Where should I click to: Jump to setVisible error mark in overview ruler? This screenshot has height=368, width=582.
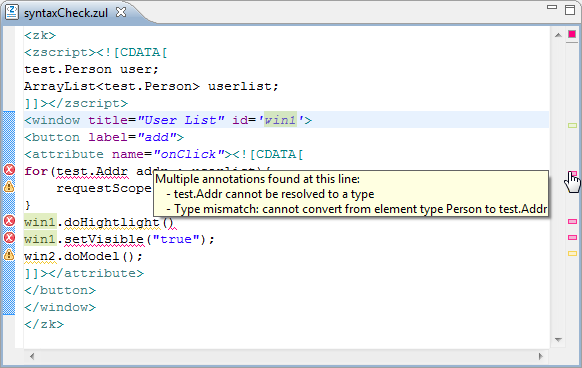click(x=572, y=237)
